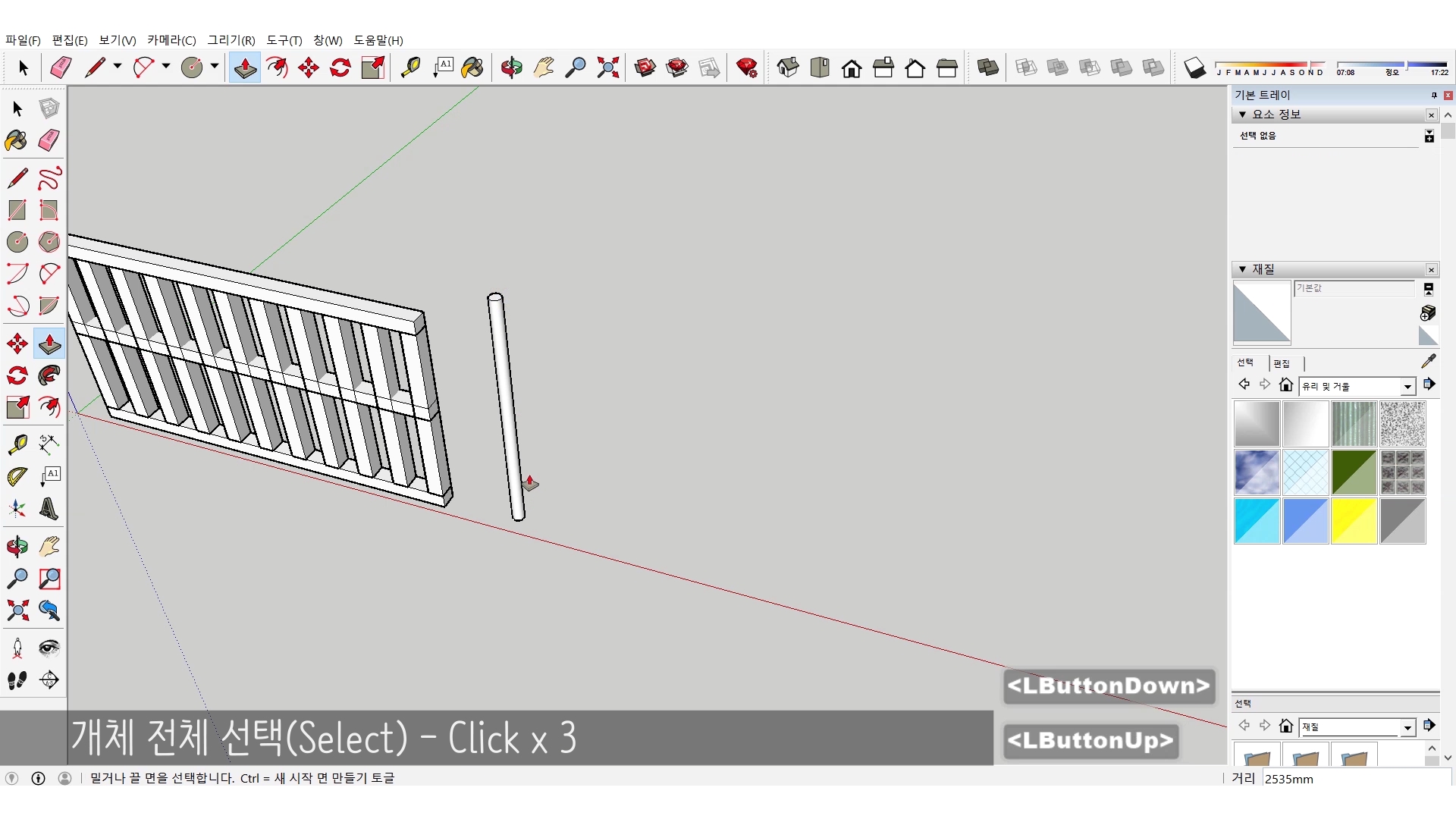Viewport: 1456px width, 819px height.
Task: Pick the Rotate tool in left toolbar
Action: (x=17, y=375)
